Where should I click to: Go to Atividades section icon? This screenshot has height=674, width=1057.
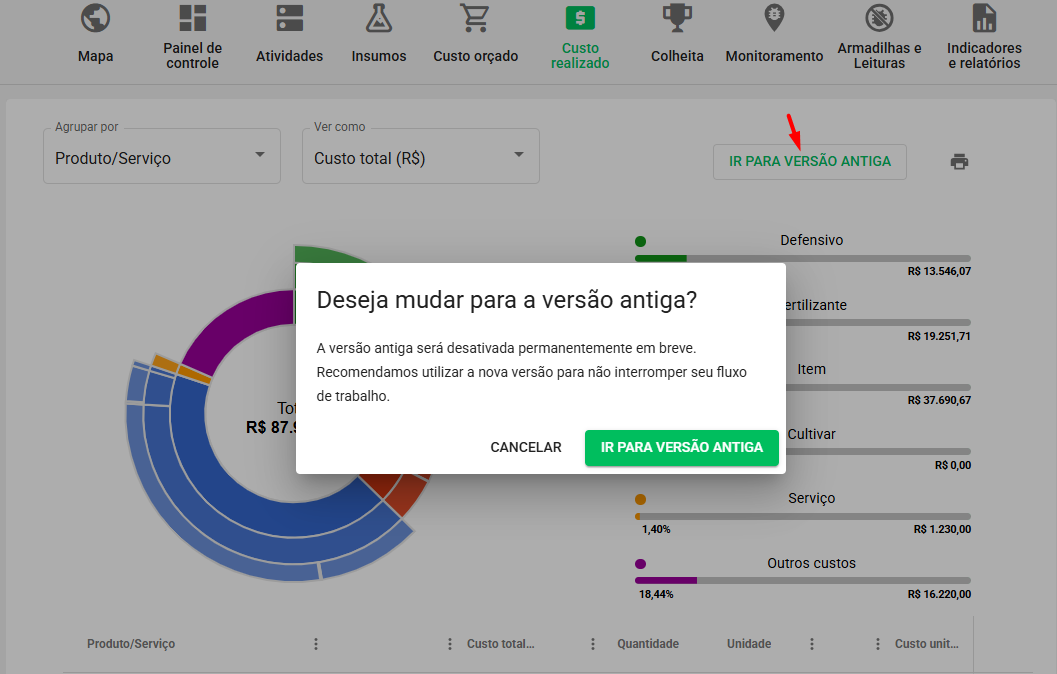(289, 18)
